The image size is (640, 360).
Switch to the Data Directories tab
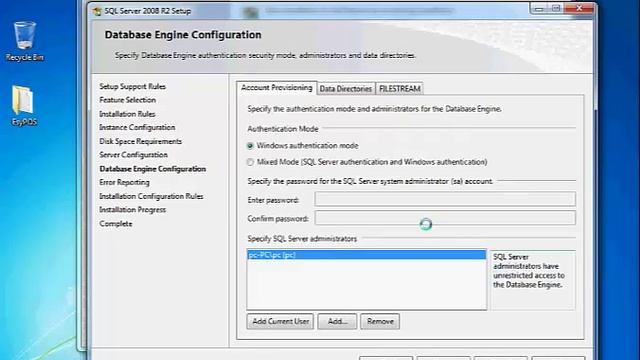pyautogui.click(x=346, y=89)
